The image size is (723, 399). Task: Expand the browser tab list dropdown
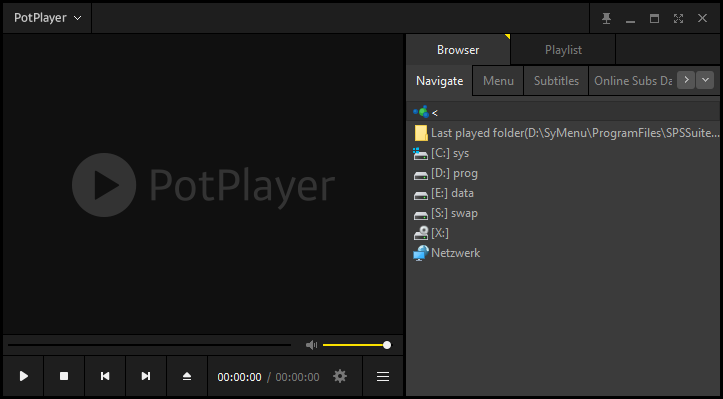click(x=705, y=80)
